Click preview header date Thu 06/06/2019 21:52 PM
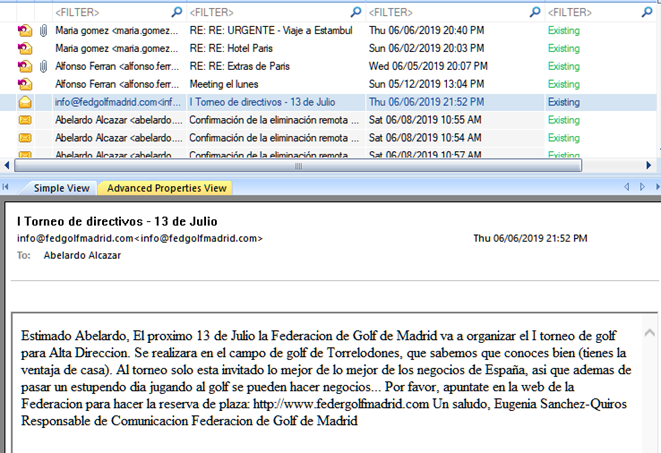 tap(530, 239)
